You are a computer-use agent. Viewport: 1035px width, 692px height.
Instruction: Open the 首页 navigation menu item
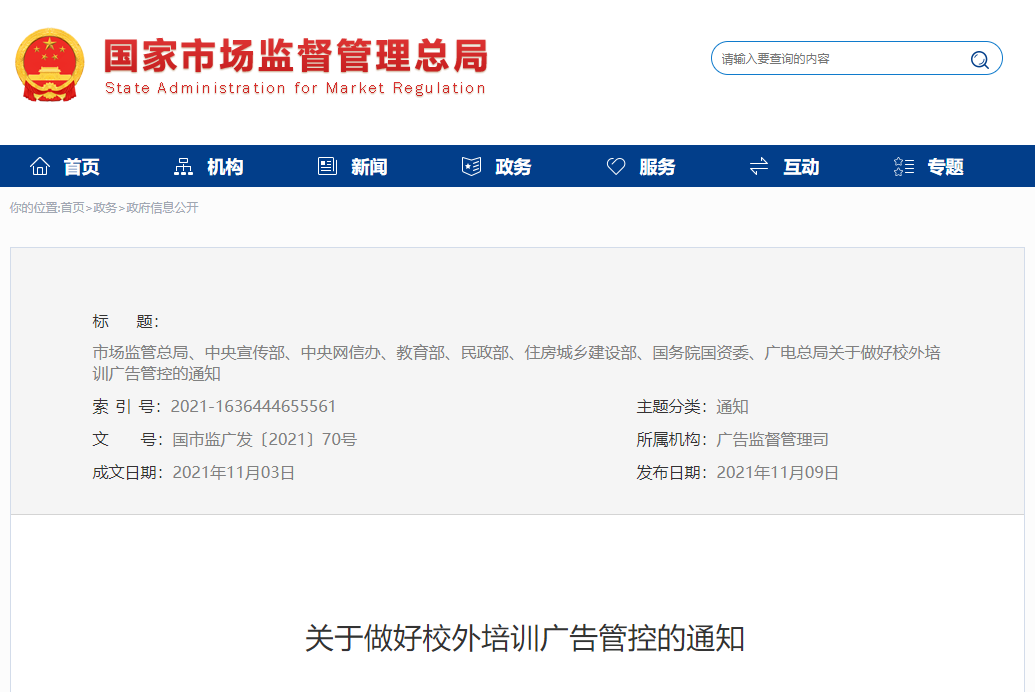pyautogui.click(x=82, y=167)
